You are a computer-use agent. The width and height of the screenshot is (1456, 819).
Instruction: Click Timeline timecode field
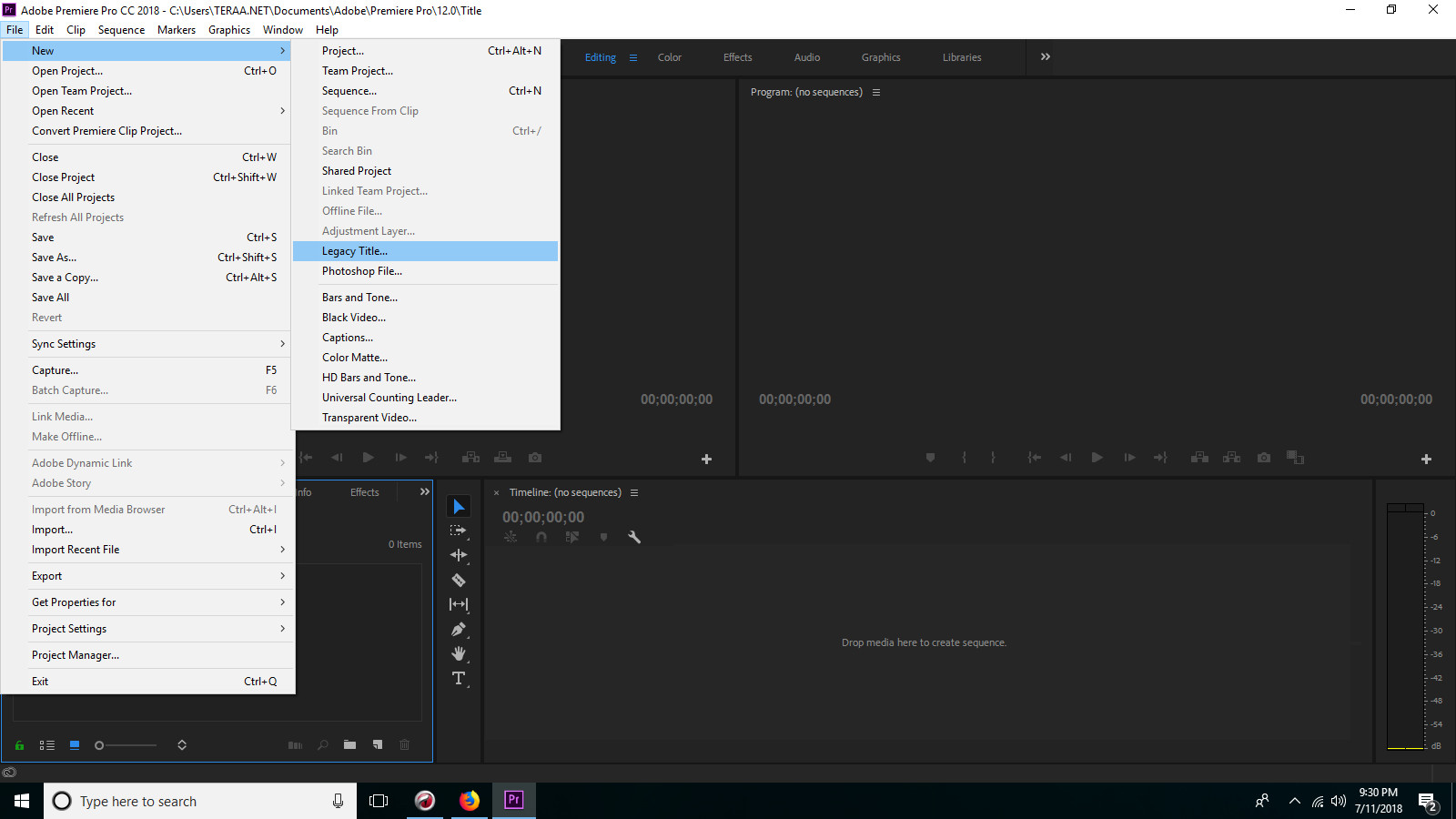543,517
